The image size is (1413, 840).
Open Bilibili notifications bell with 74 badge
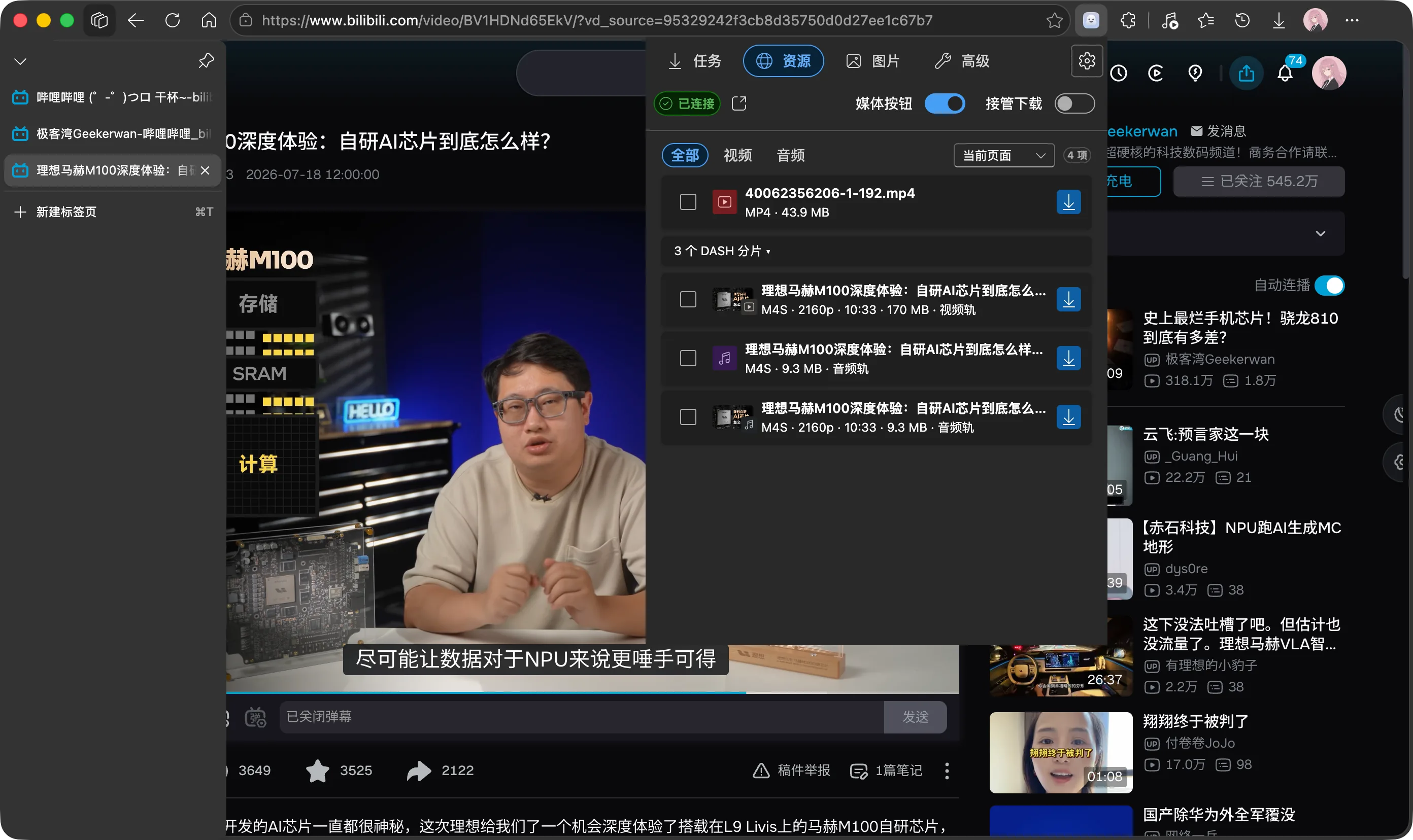1286,73
